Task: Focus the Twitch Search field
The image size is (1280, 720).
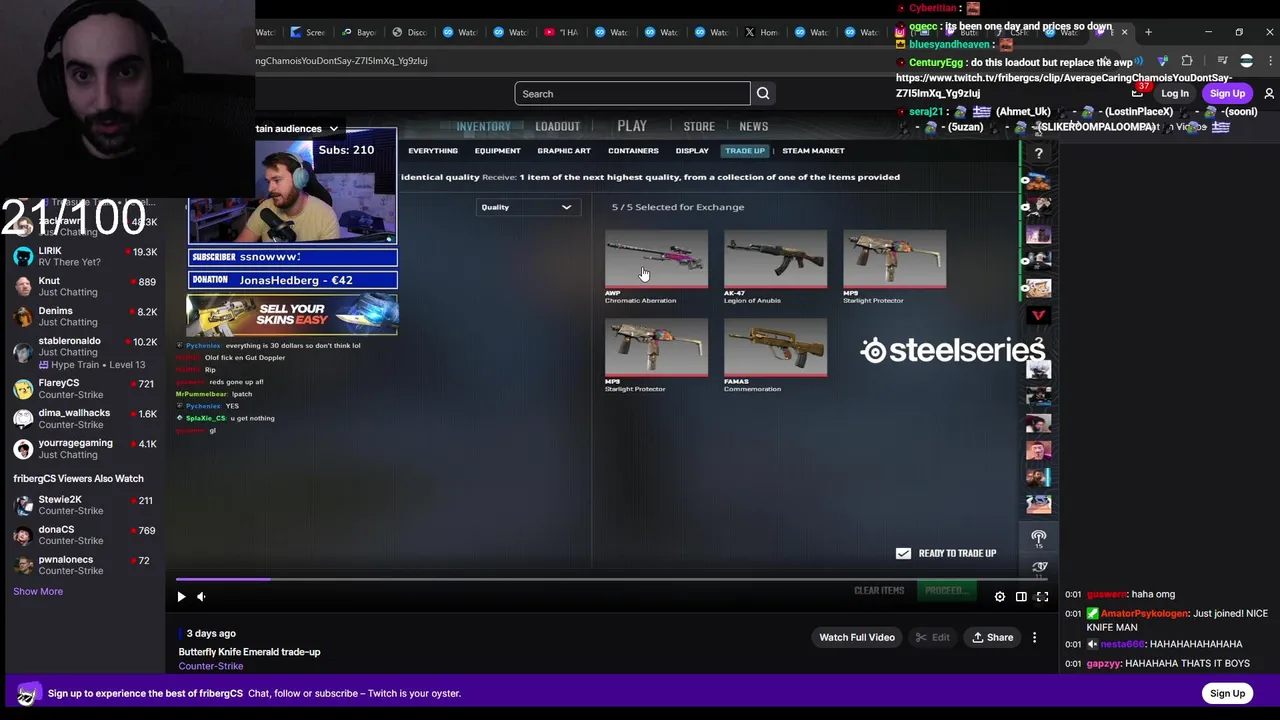Action: coord(632,94)
